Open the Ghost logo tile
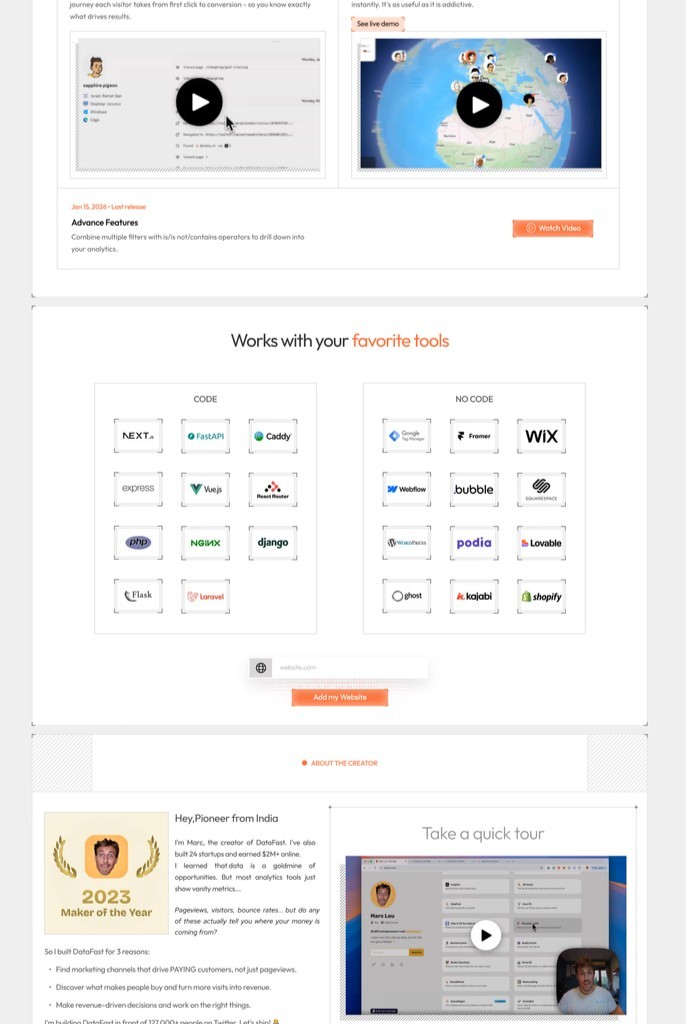The image size is (686, 1024). 406,596
